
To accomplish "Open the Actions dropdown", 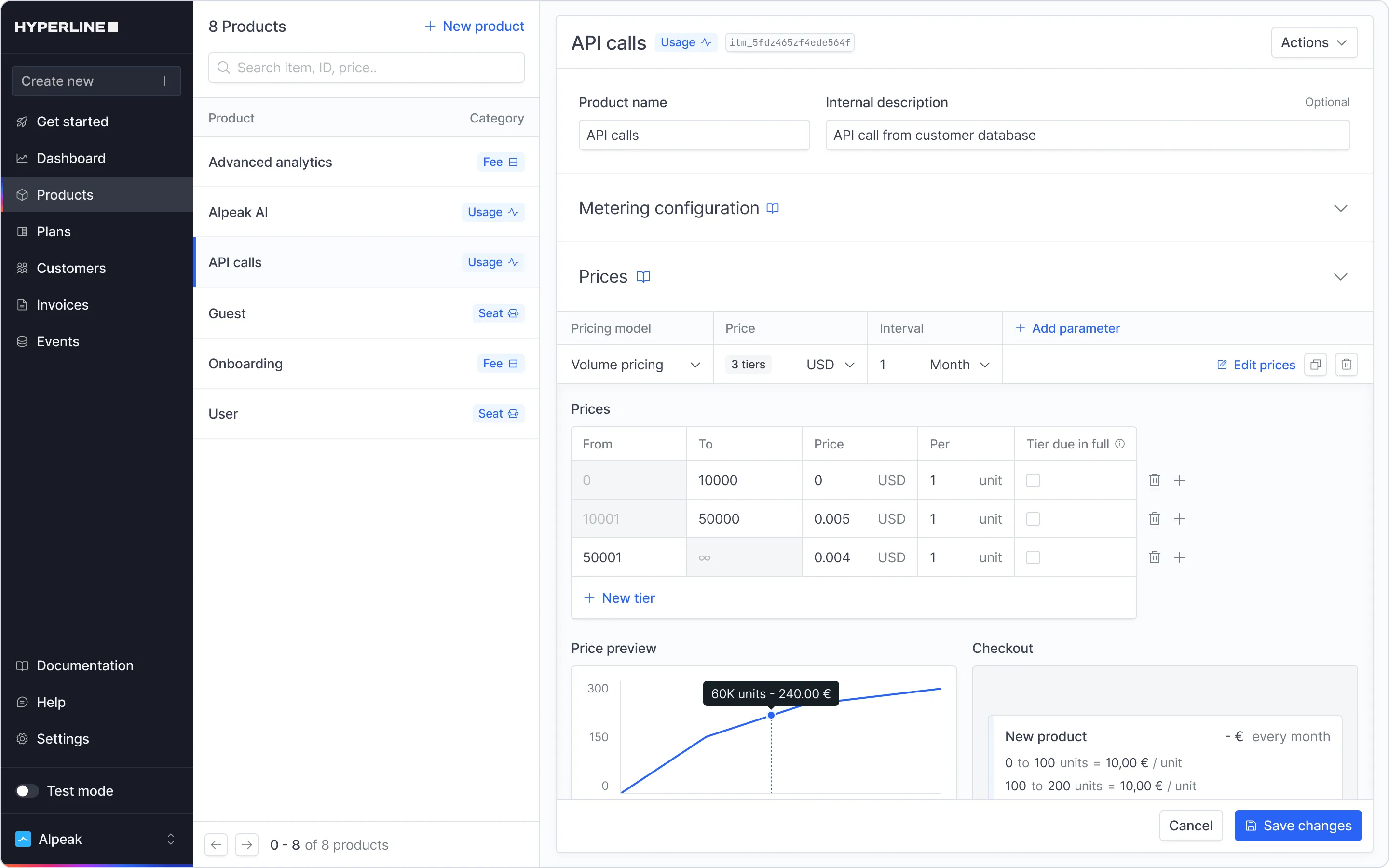I will (x=1314, y=42).
